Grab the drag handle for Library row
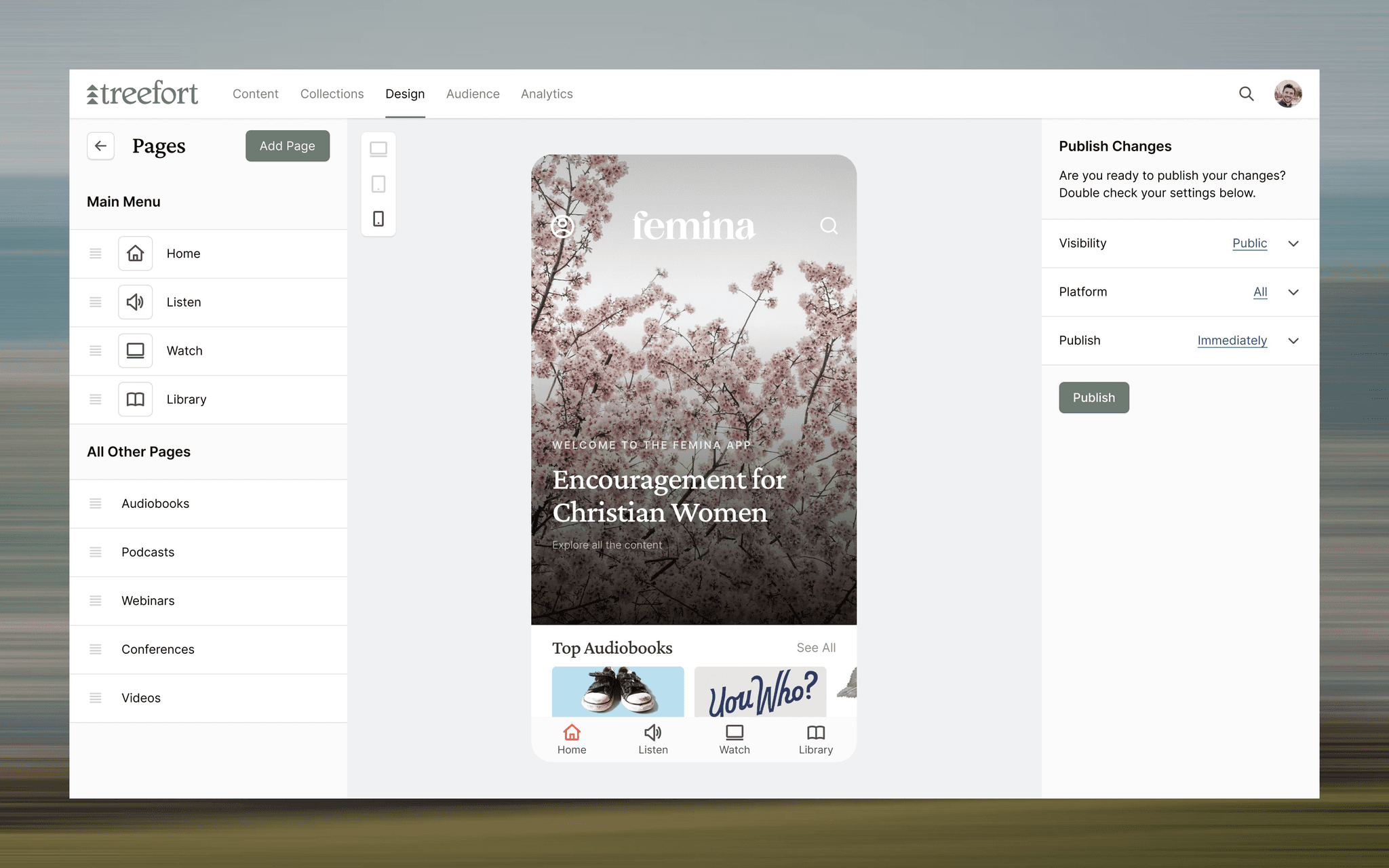The image size is (1389, 868). (96, 399)
